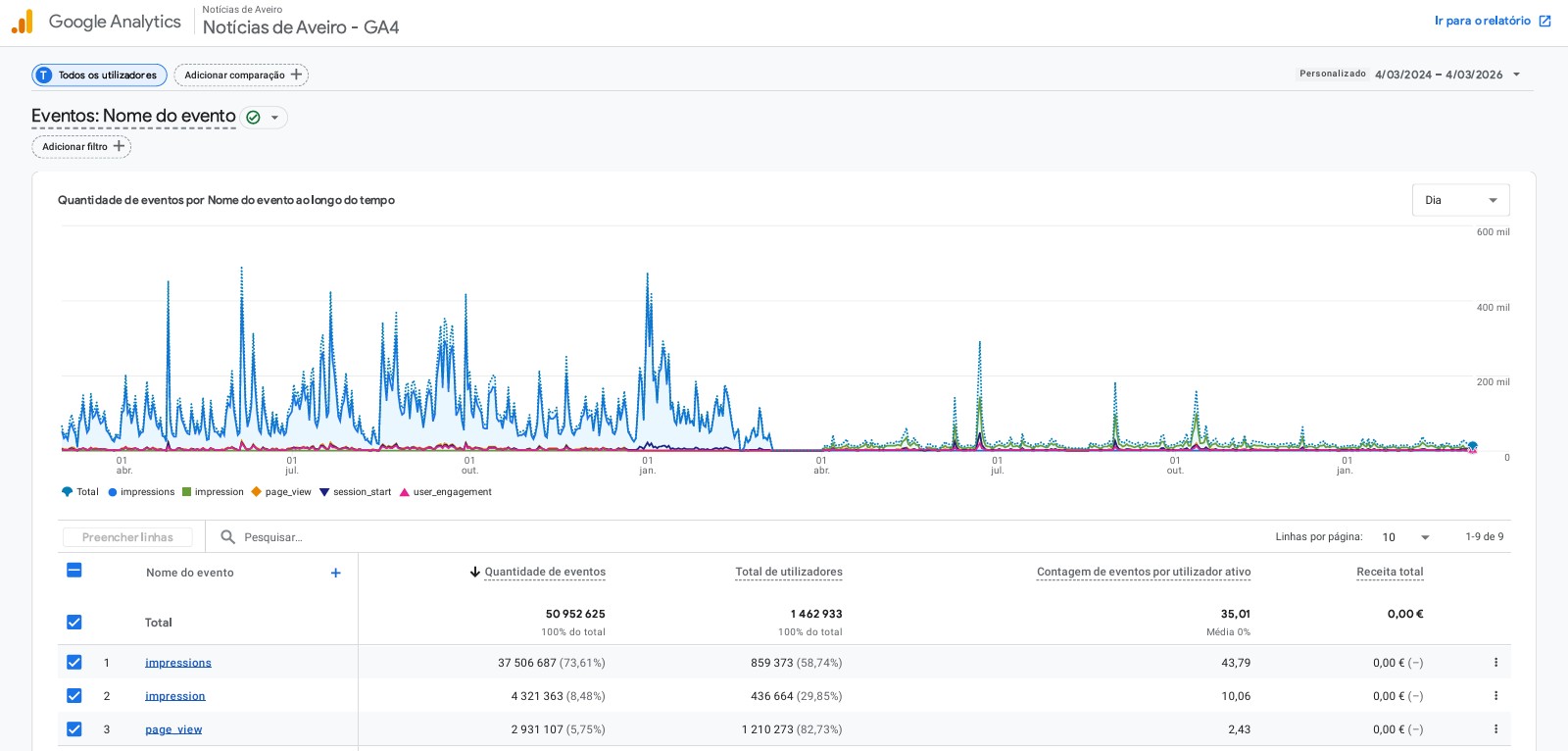Open the page_view event link

(173, 729)
